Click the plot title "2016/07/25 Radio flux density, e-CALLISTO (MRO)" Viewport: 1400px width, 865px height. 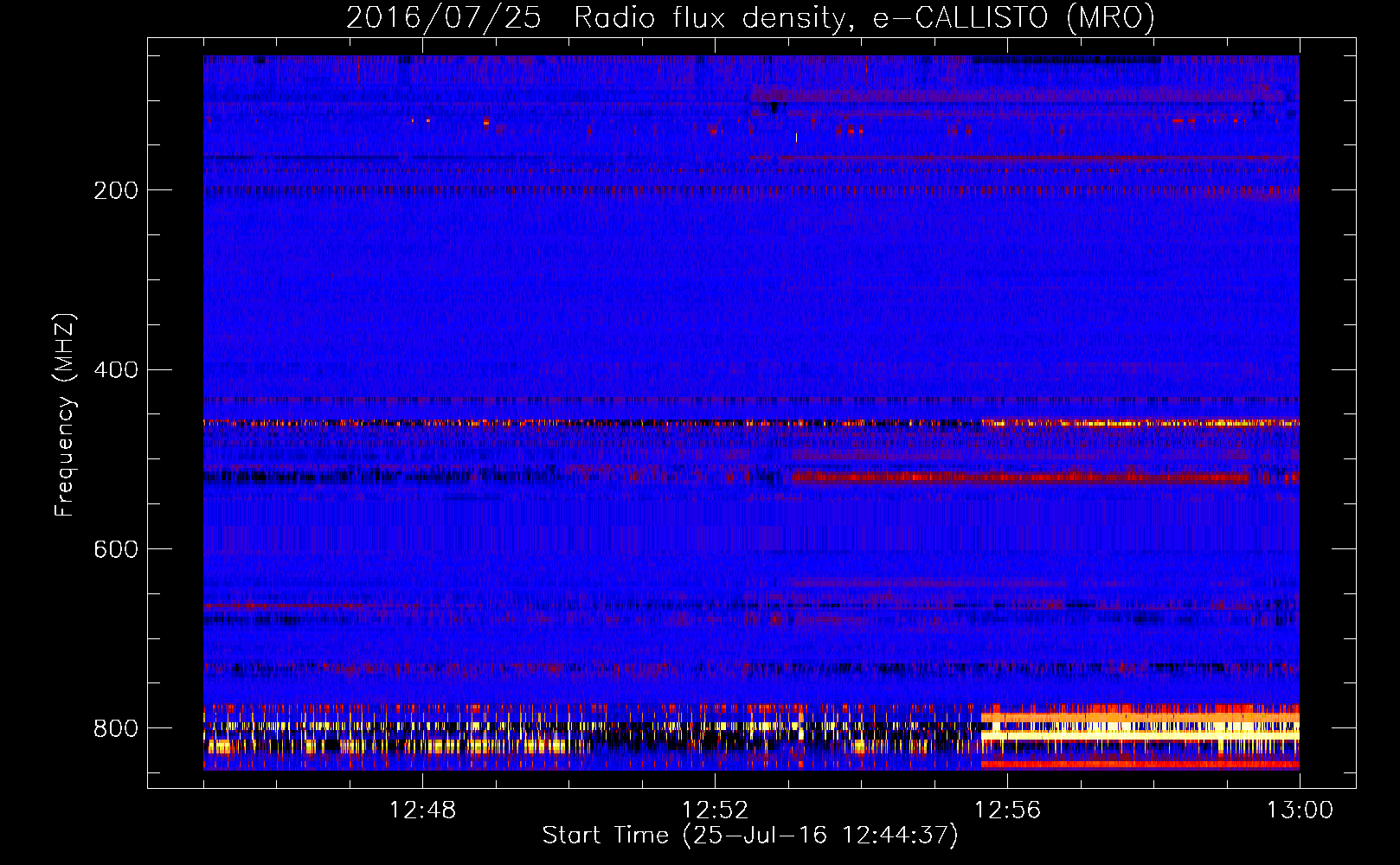[750, 17]
